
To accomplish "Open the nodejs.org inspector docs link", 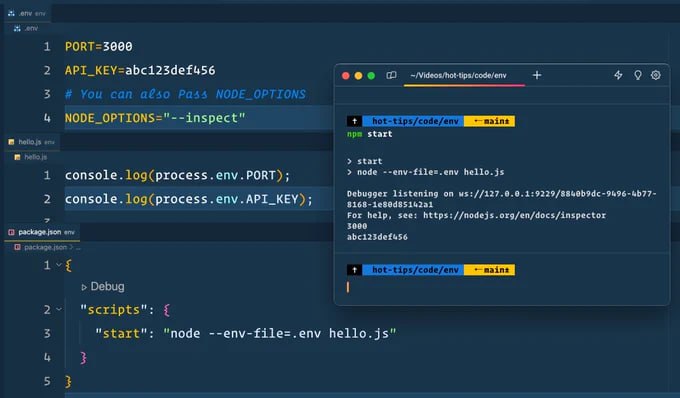I will coord(514,215).
